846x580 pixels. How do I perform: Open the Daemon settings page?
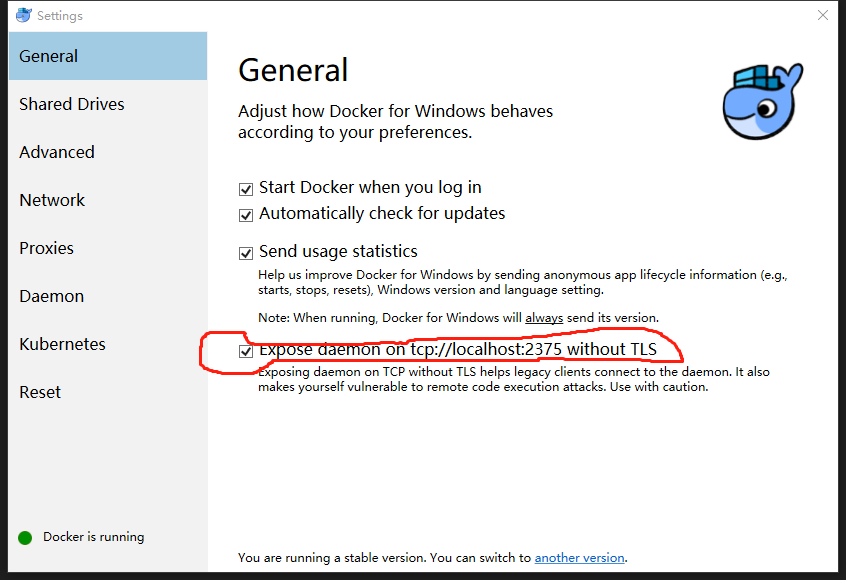52,296
